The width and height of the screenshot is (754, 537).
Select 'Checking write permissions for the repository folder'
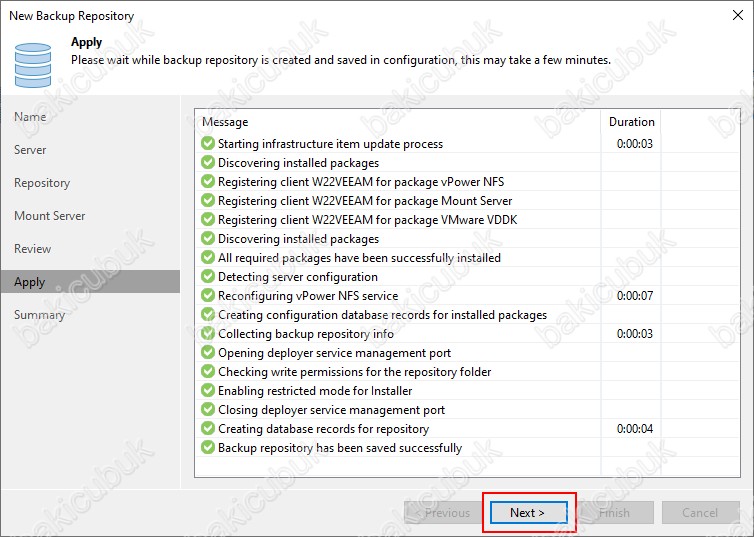(x=354, y=372)
